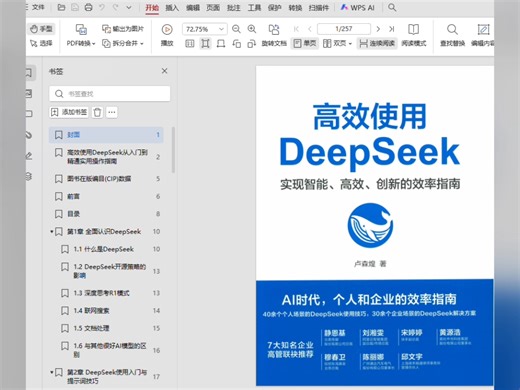Image resolution: width=520 pixels, height=390 pixels.
Task: Open the WPS AI tab
Action: coord(357,7)
